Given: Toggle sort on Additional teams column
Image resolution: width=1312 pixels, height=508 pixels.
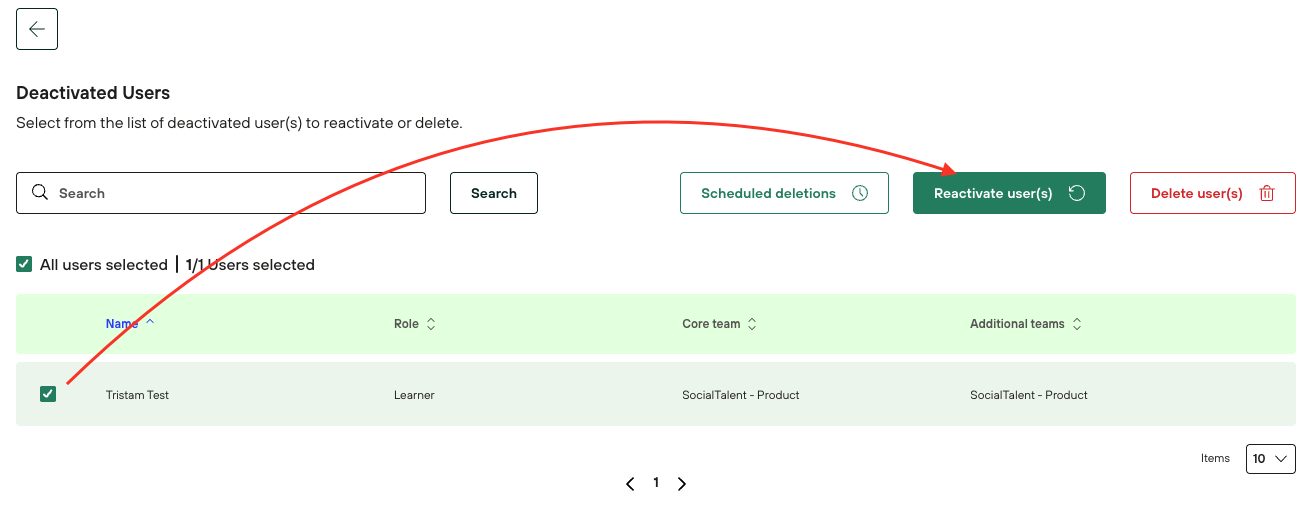Looking at the screenshot, I should click(x=1076, y=324).
